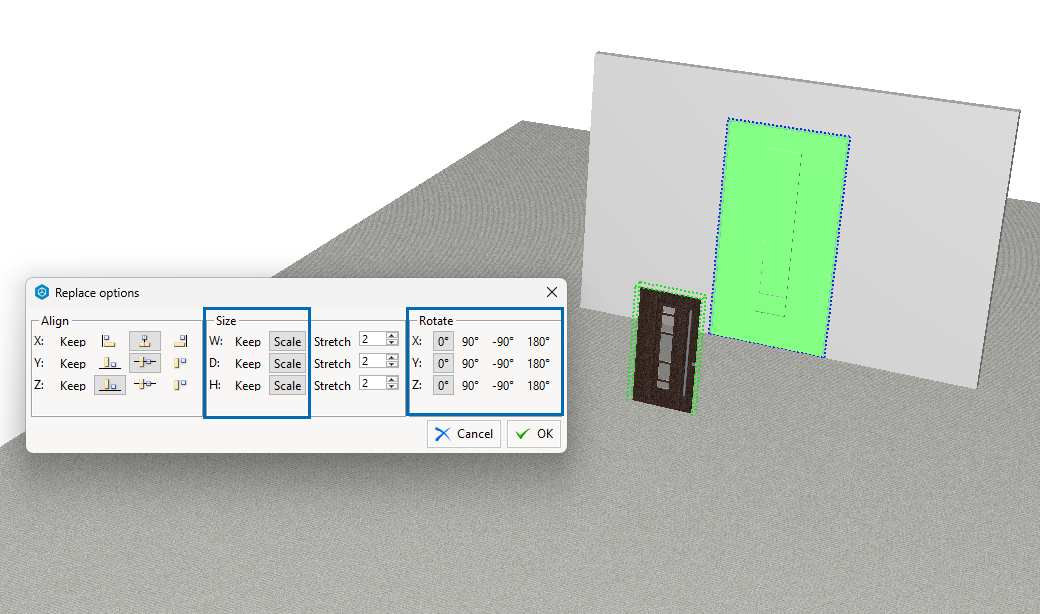Select Z align top icon
This screenshot has width=1040, height=614.
pyautogui.click(x=180, y=385)
